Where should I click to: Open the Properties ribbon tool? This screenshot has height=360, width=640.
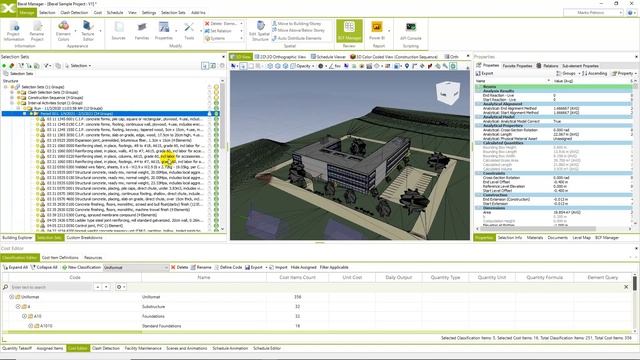coord(164,31)
